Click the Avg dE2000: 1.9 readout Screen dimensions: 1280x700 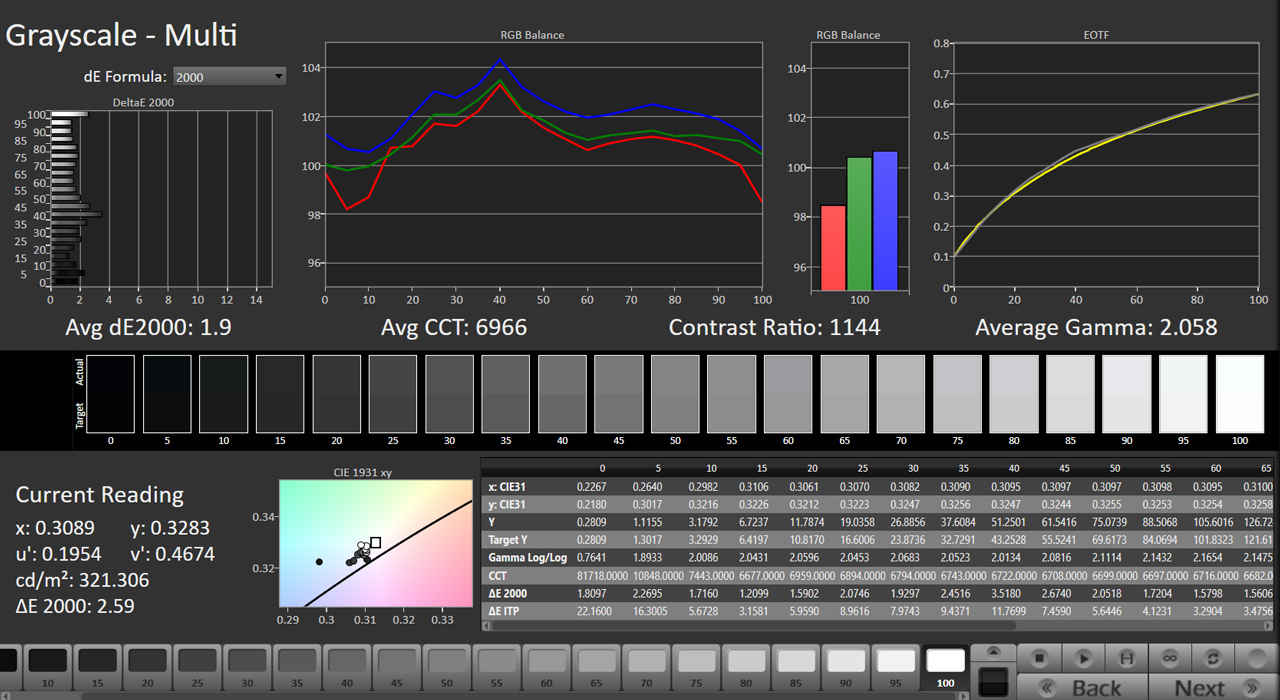point(148,327)
